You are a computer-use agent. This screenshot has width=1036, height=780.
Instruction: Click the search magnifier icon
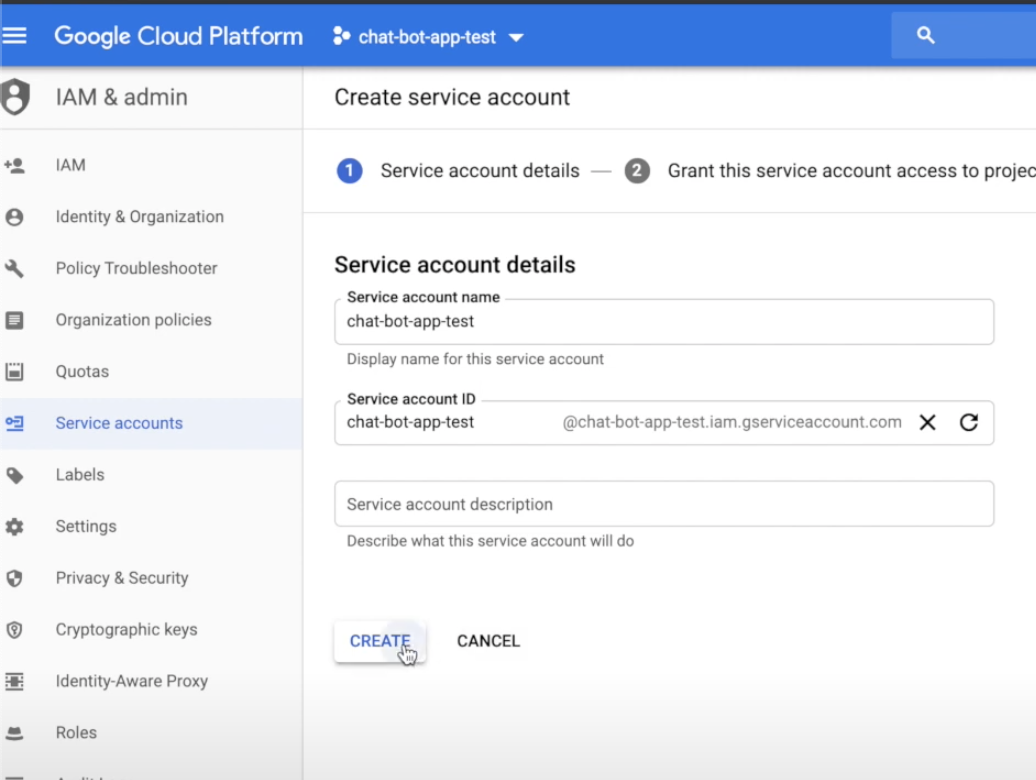[x=925, y=35]
